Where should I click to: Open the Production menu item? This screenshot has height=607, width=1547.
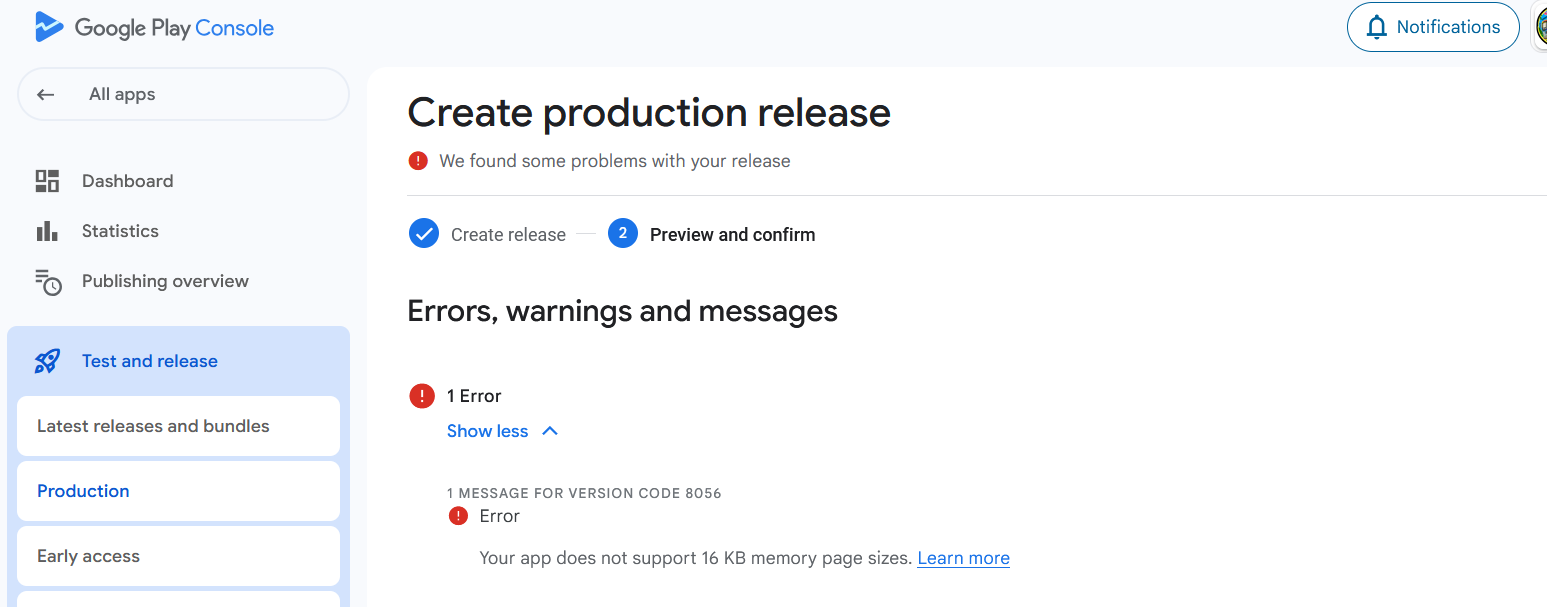pyautogui.click(x=83, y=491)
